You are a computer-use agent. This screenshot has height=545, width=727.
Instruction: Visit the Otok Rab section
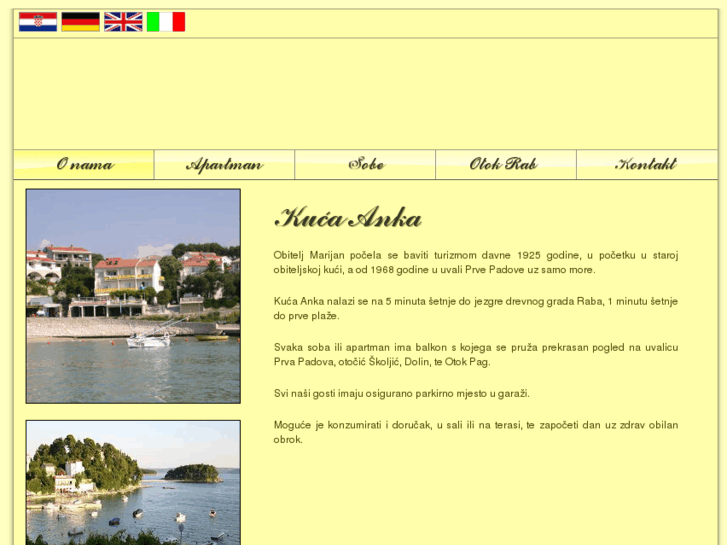pos(506,165)
